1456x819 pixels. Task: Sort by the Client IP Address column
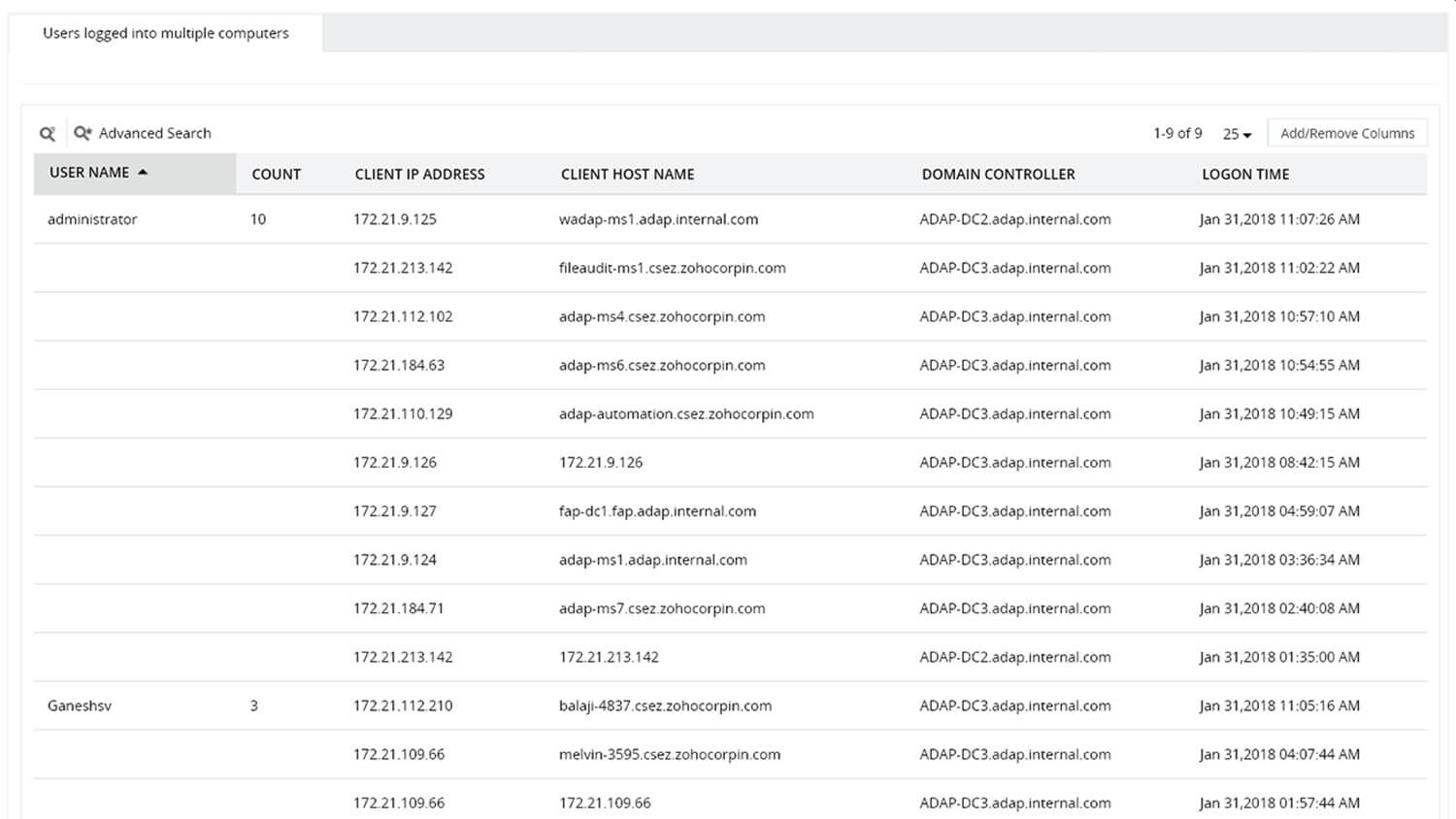419,175
